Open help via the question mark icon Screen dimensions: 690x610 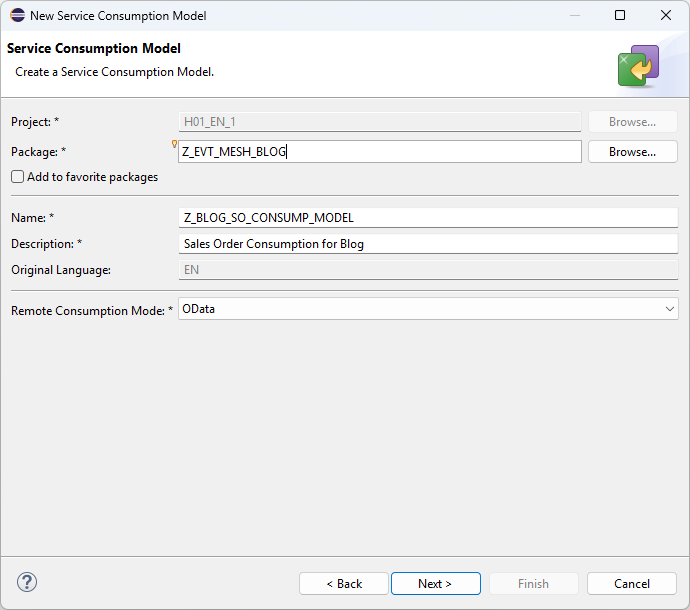tap(27, 583)
